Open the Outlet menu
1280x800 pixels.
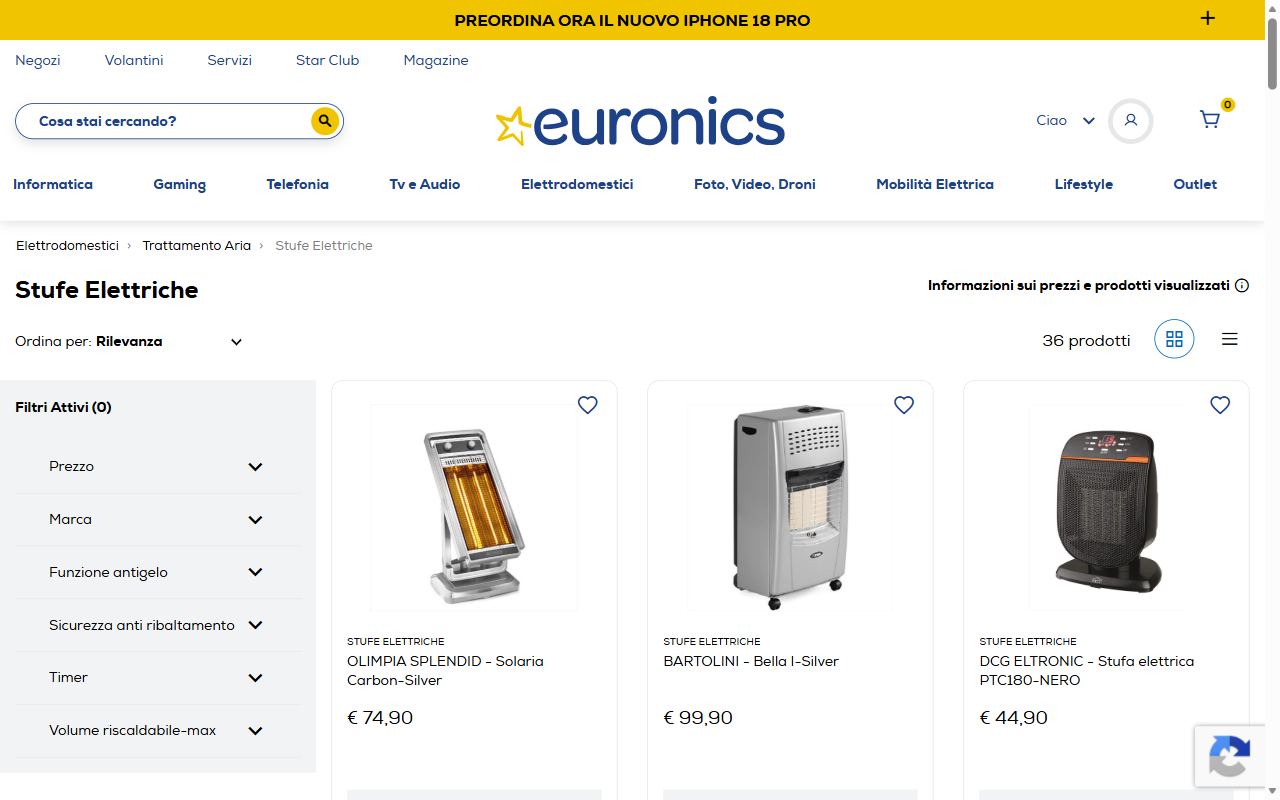[1195, 184]
